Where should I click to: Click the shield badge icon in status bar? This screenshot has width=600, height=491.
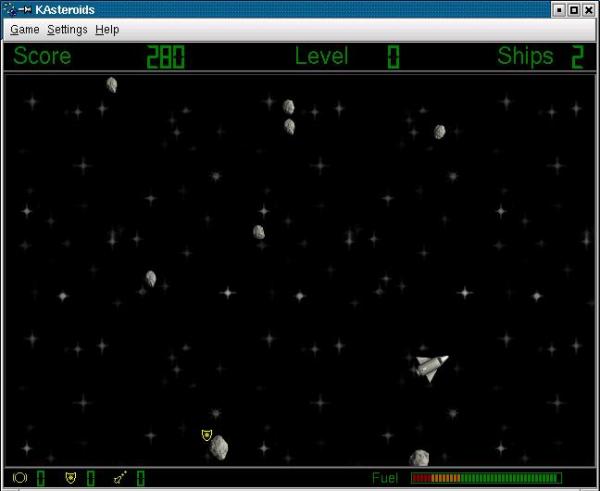[71, 478]
